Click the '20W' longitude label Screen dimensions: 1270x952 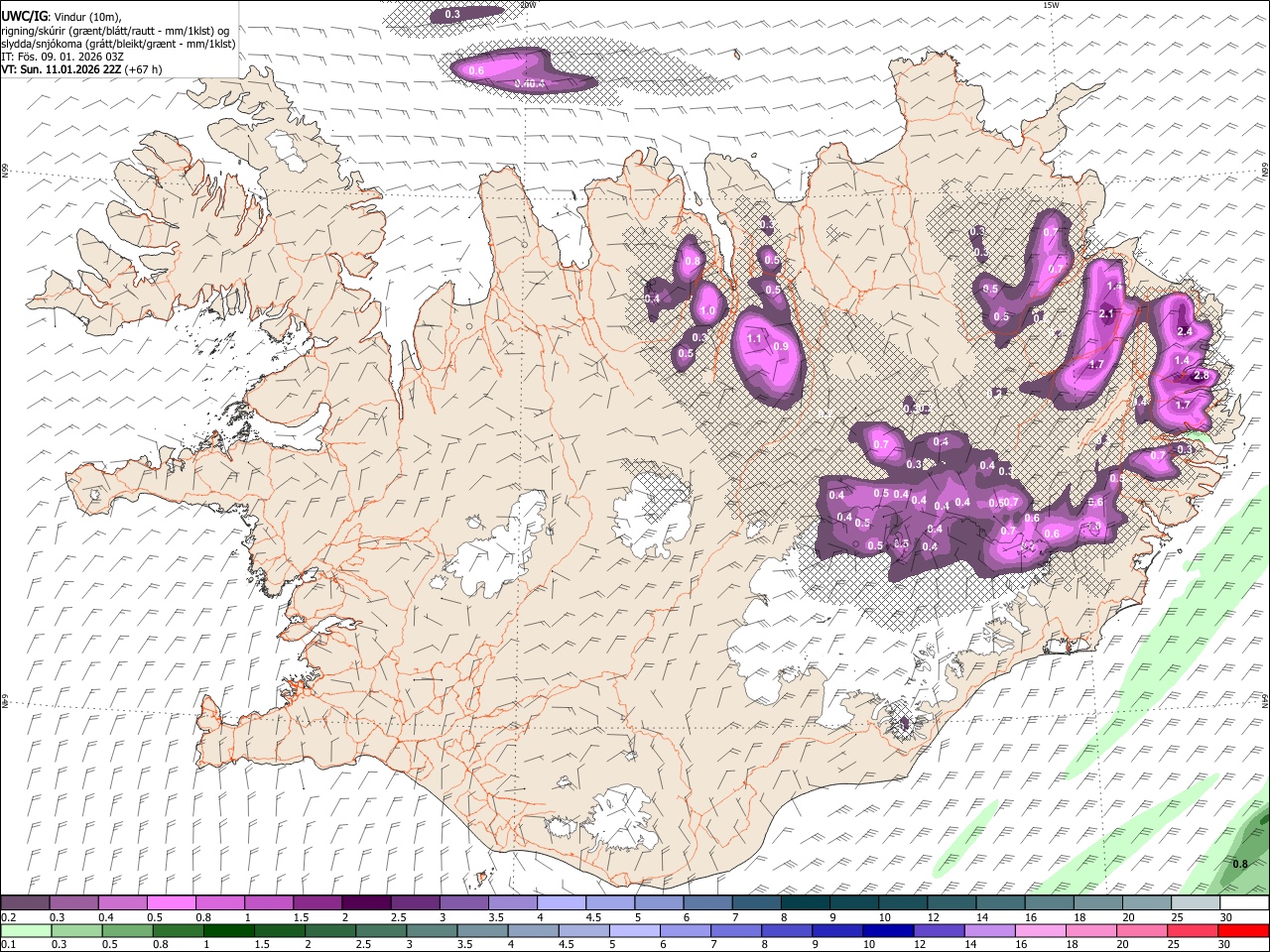pyautogui.click(x=528, y=5)
